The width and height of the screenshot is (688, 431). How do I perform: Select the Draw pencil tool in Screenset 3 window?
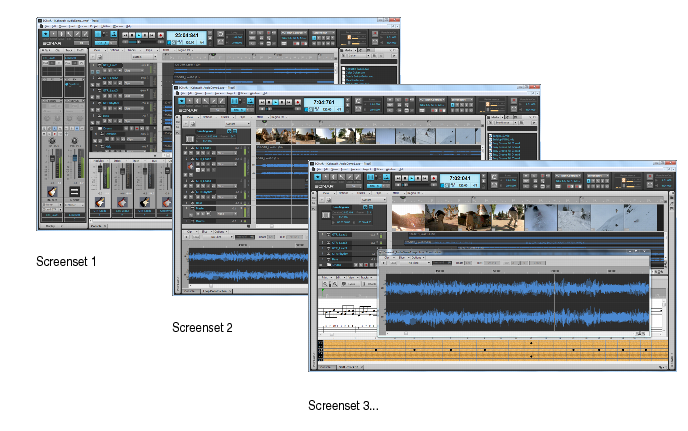pyautogui.click(x=349, y=177)
